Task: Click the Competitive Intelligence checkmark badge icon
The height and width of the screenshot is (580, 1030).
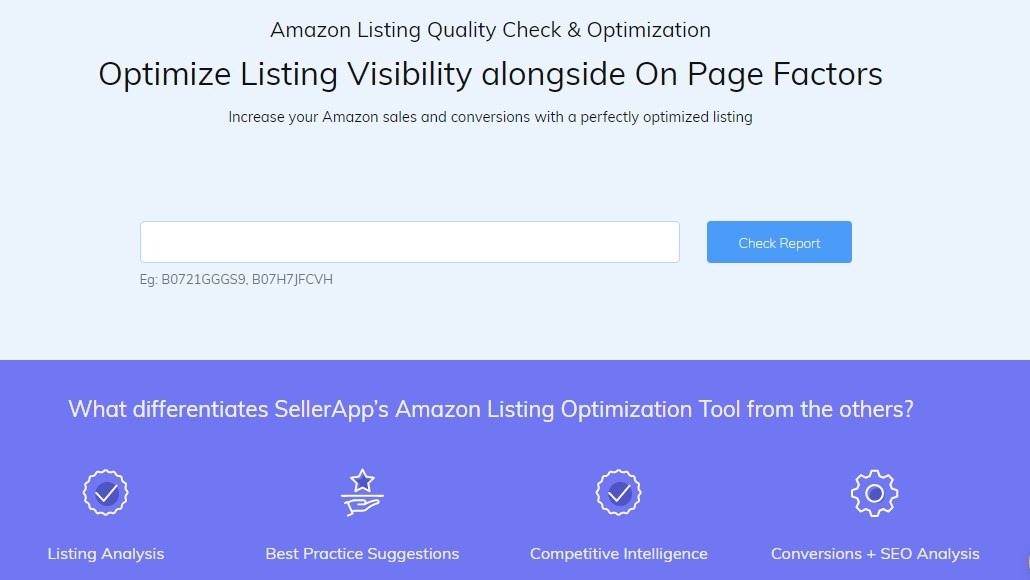Action: coord(618,492)
